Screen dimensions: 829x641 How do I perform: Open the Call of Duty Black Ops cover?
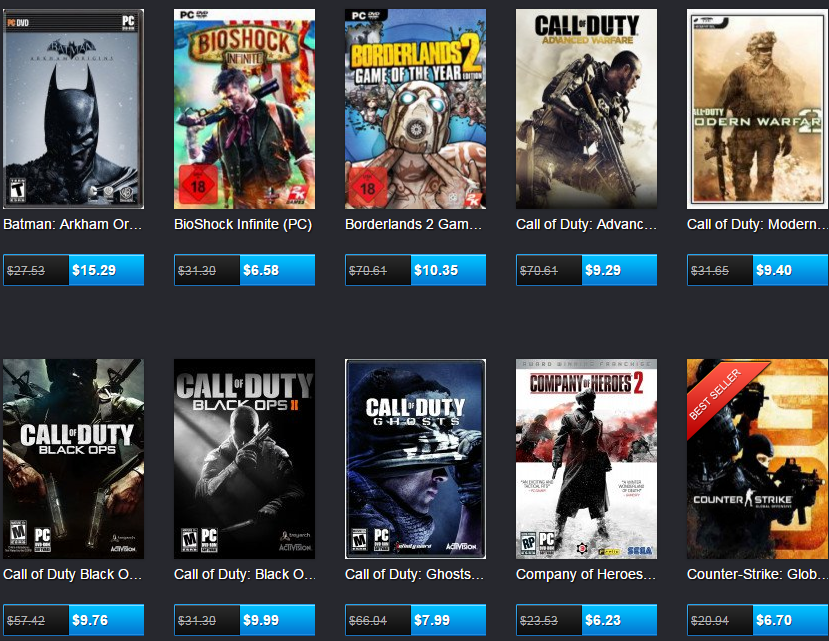73,459
